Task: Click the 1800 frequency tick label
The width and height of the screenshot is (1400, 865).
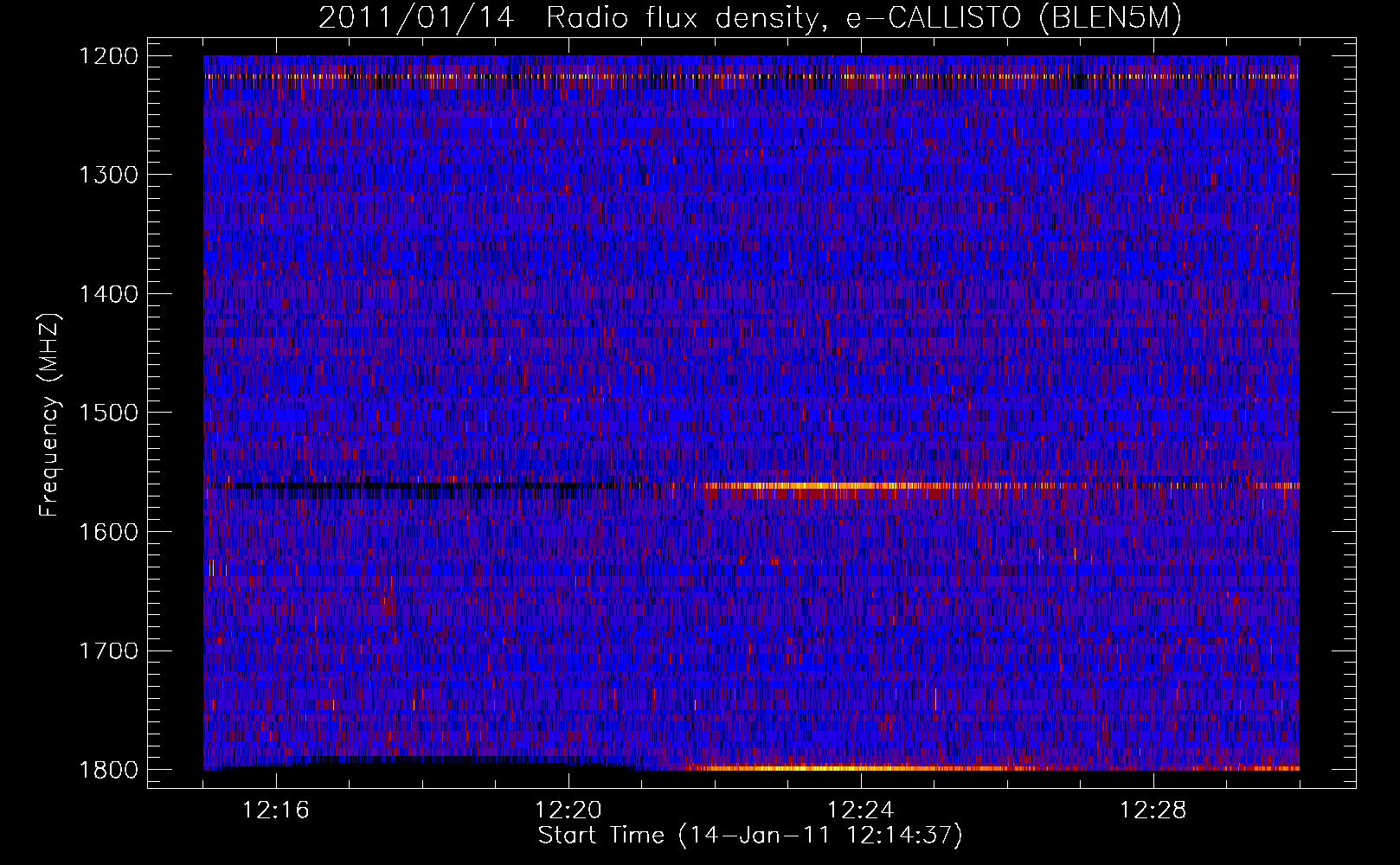Action: point(108,770)
